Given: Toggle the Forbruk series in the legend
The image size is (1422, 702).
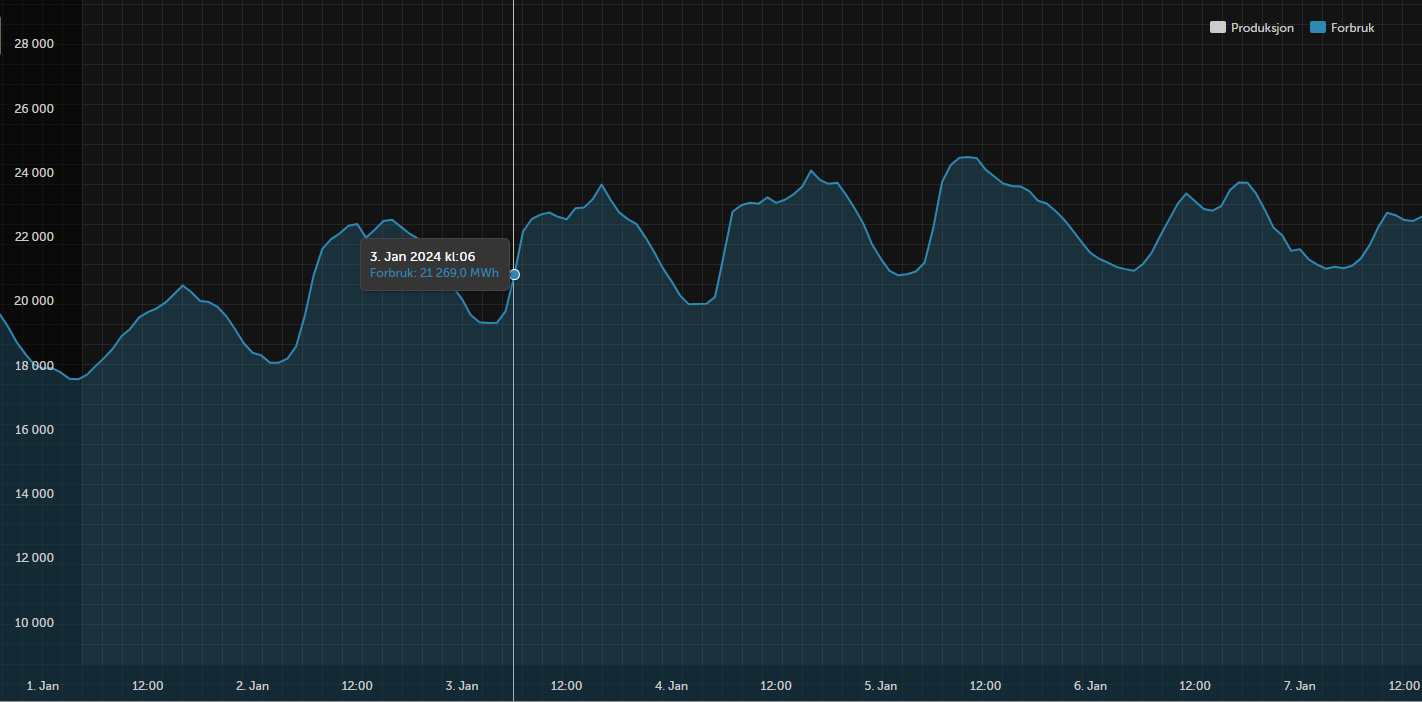Looking at the screenshot, I should 1343,28.
